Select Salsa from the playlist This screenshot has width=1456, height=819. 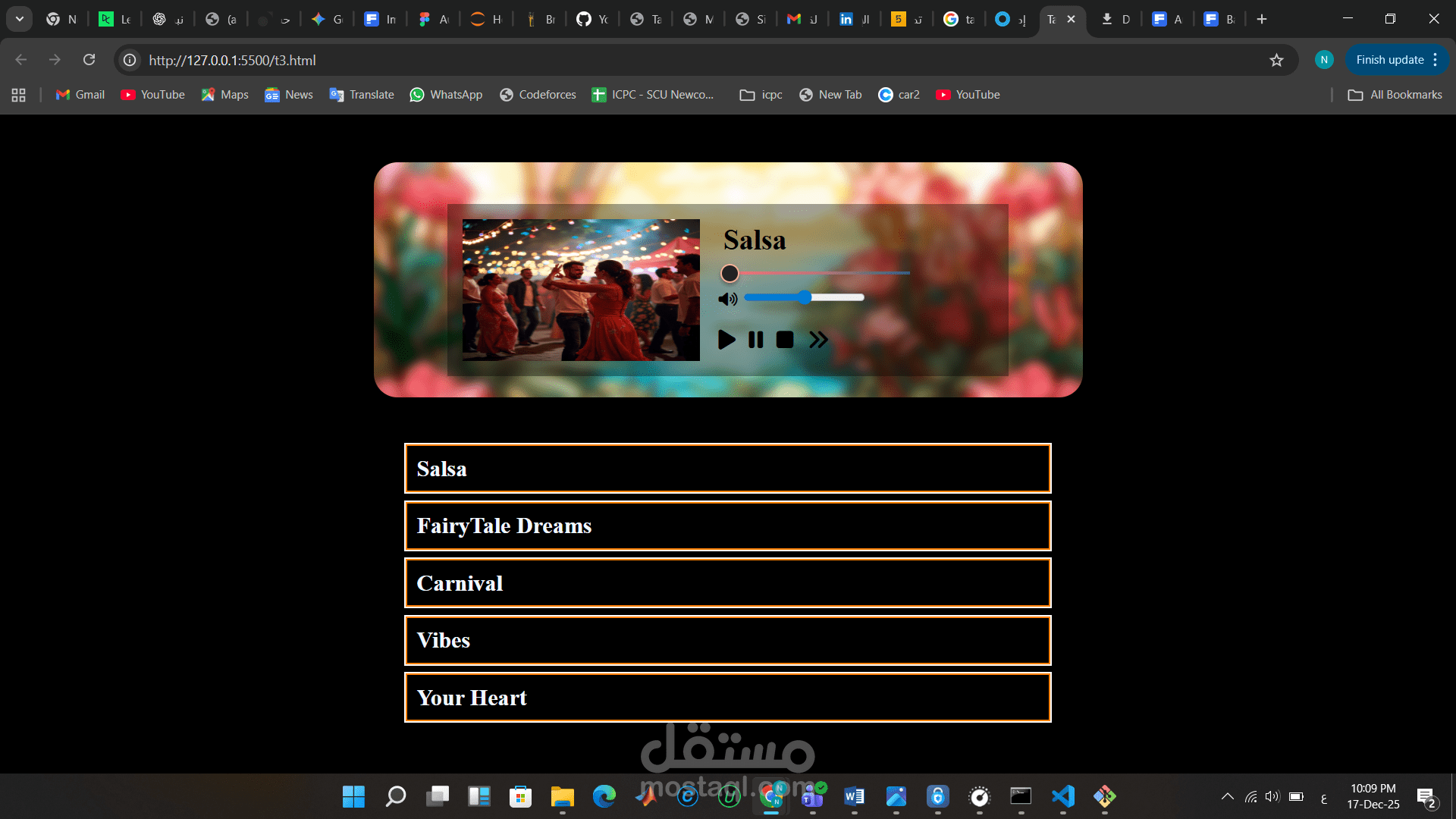pyautogui.click(x=728, y=469)
